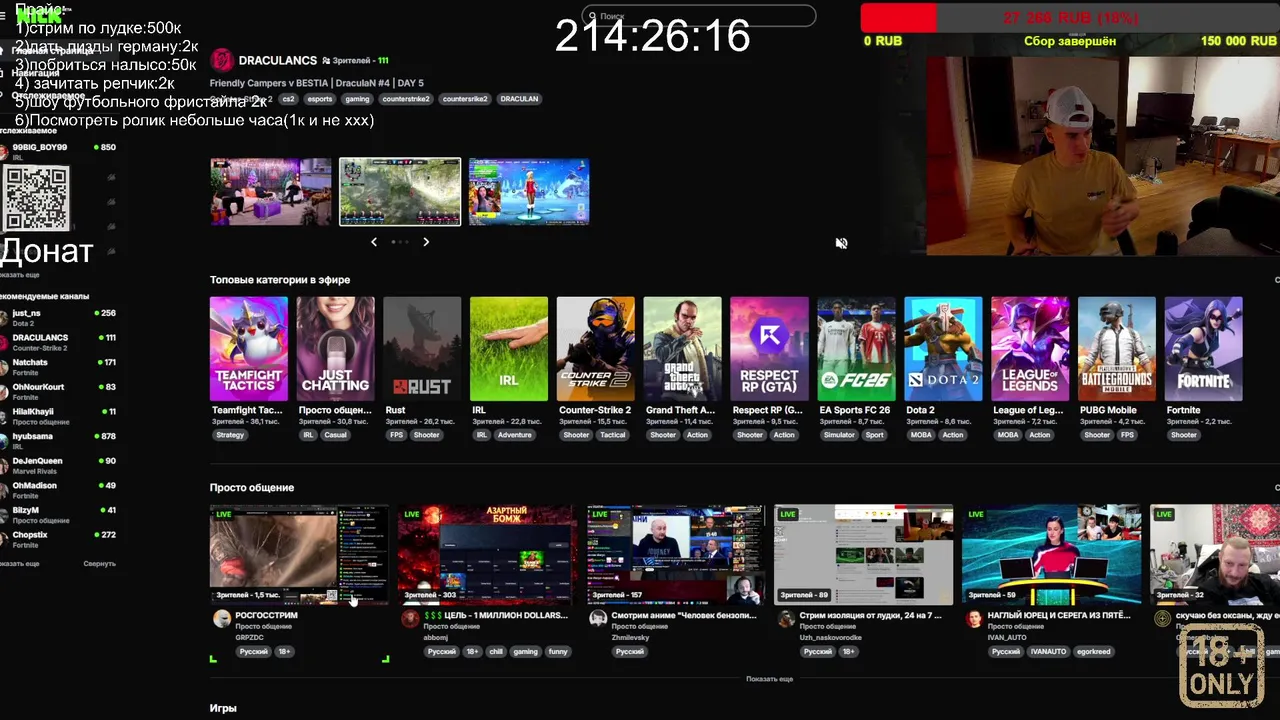This screenshot has height=720, width=1280.
Task: Click Strategy tag under Teamfight Tactics
Action: [229, 435]
